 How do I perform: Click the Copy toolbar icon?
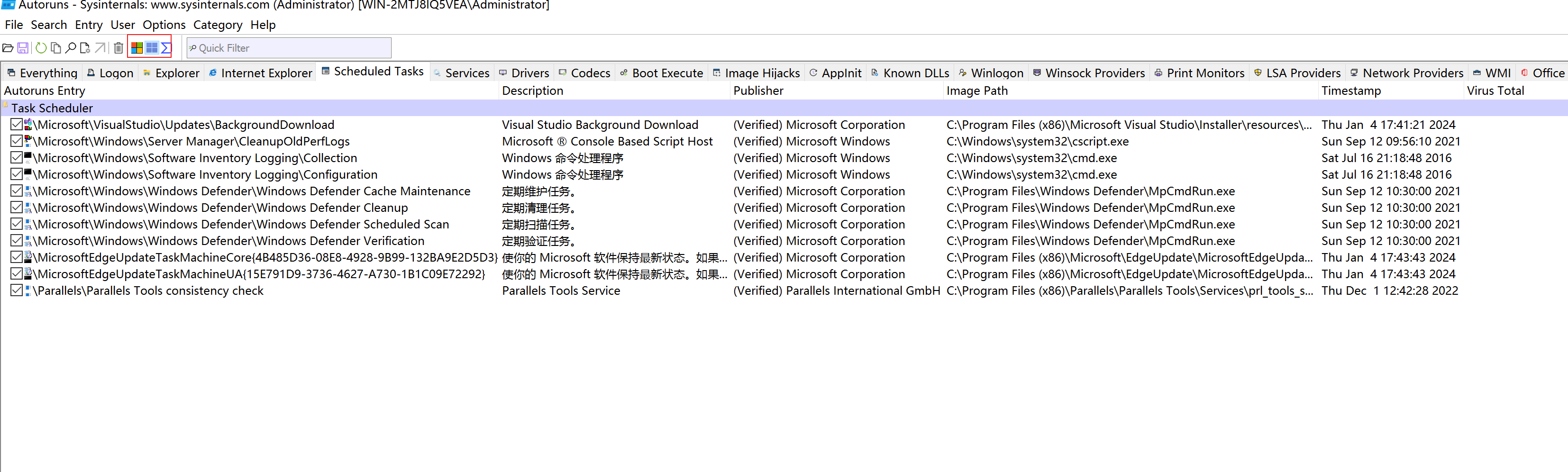(x=55, y=48)
